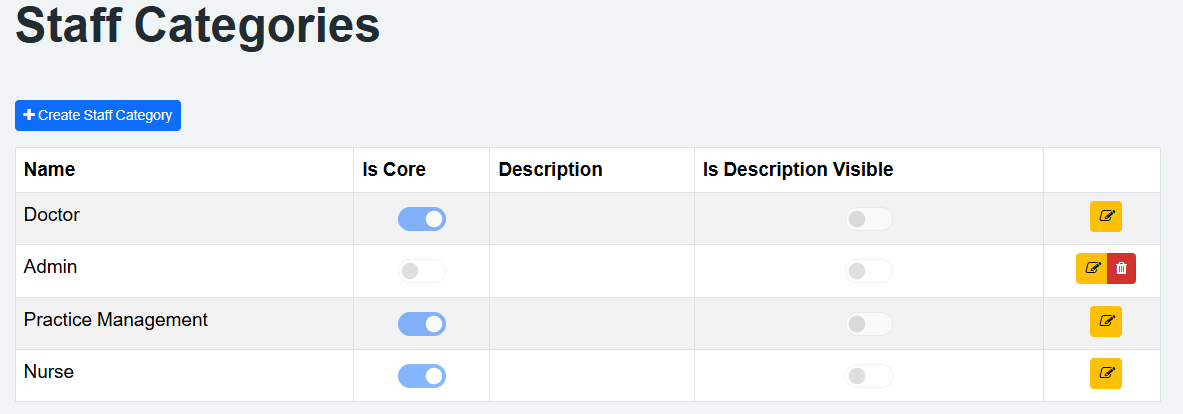Click Create Staff Category button

[98, 116]
